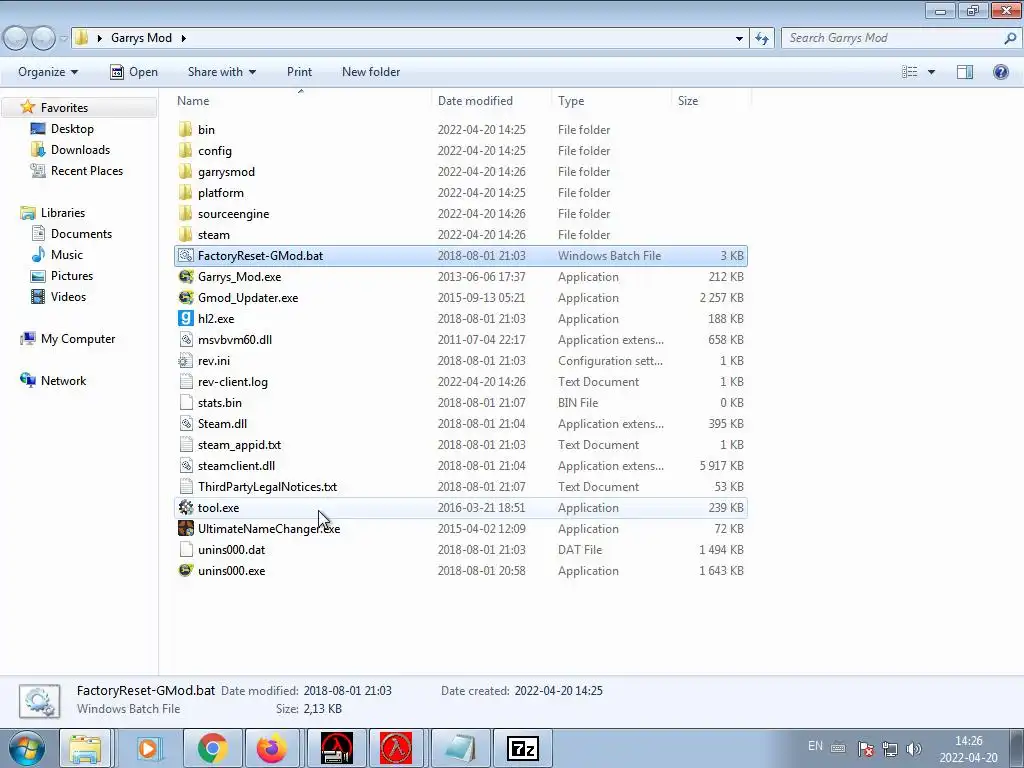Toggle the preview pane icon
The image size is (1024, 768).
coord(965,72)
